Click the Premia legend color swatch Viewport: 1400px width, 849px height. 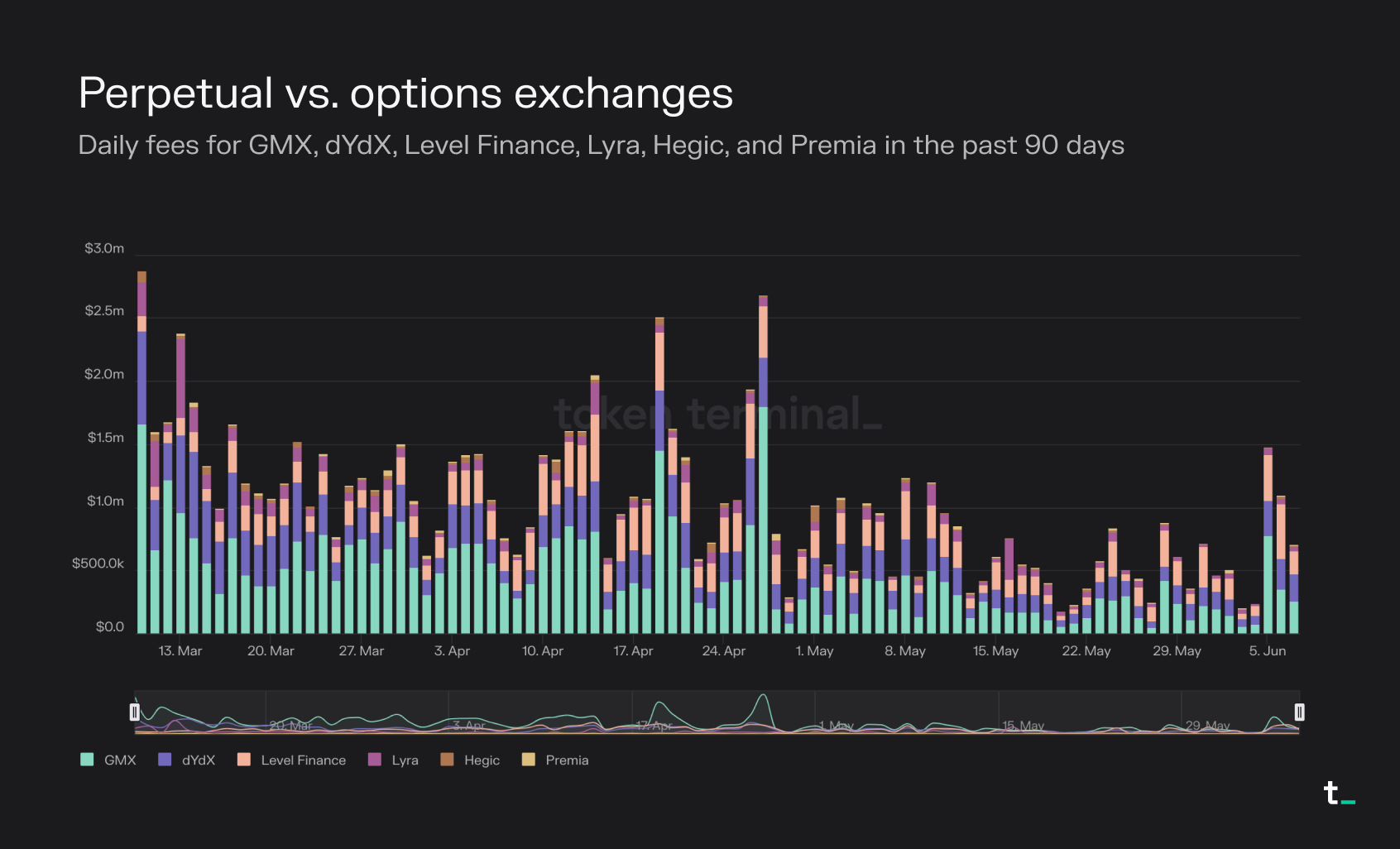529,760
